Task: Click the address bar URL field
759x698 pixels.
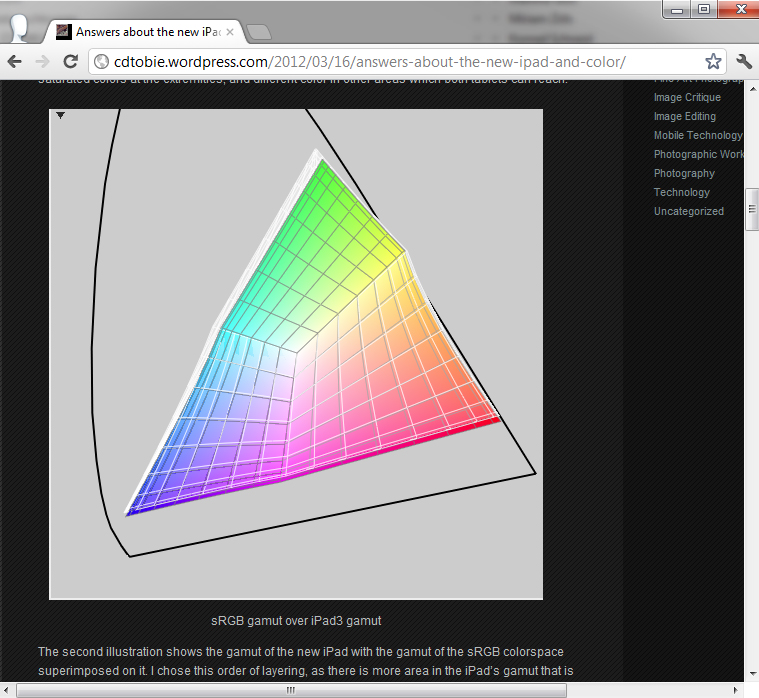Action: click(x=407, y=61)
